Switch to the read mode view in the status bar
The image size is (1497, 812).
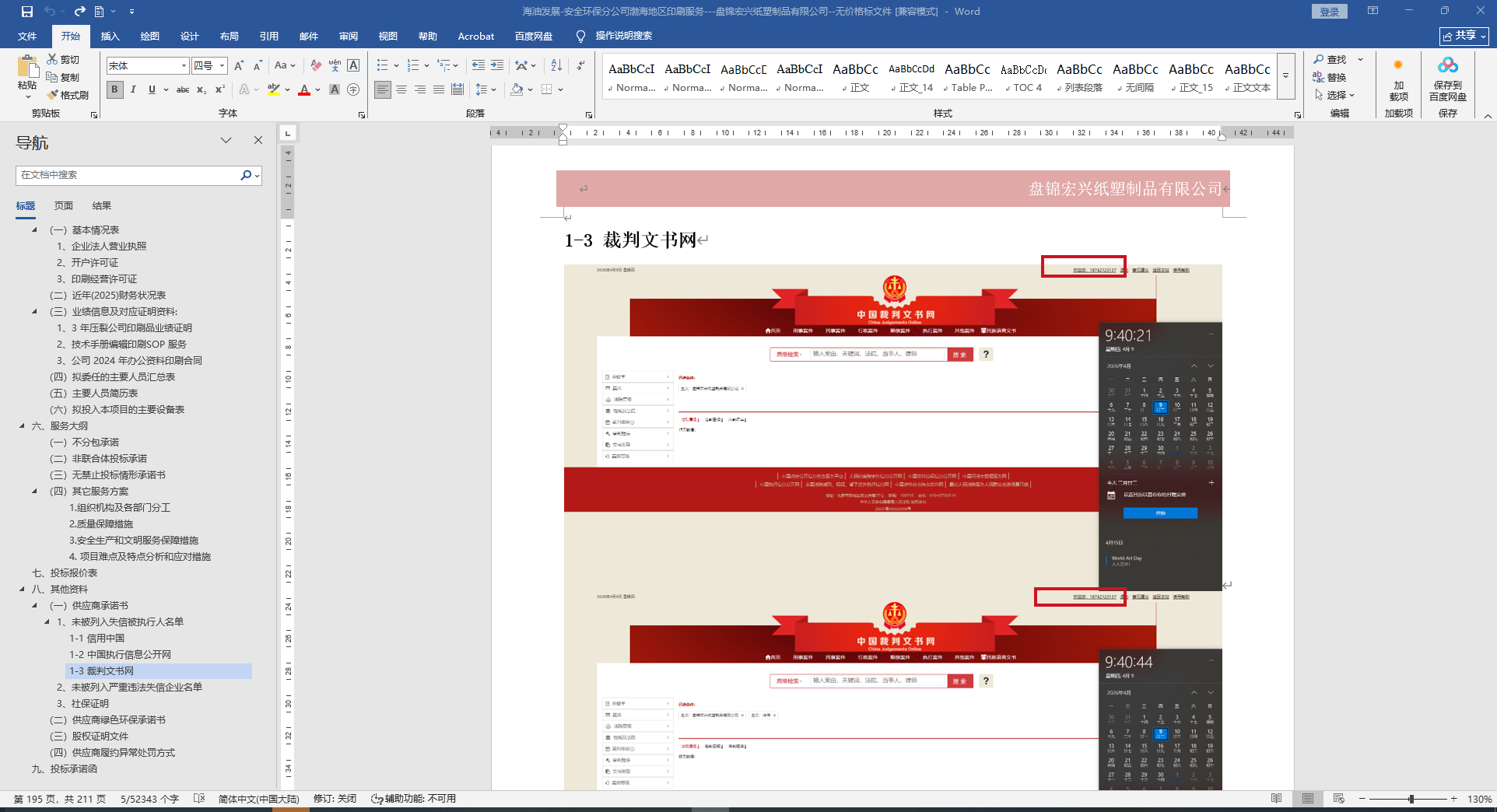click(1276, 799)
